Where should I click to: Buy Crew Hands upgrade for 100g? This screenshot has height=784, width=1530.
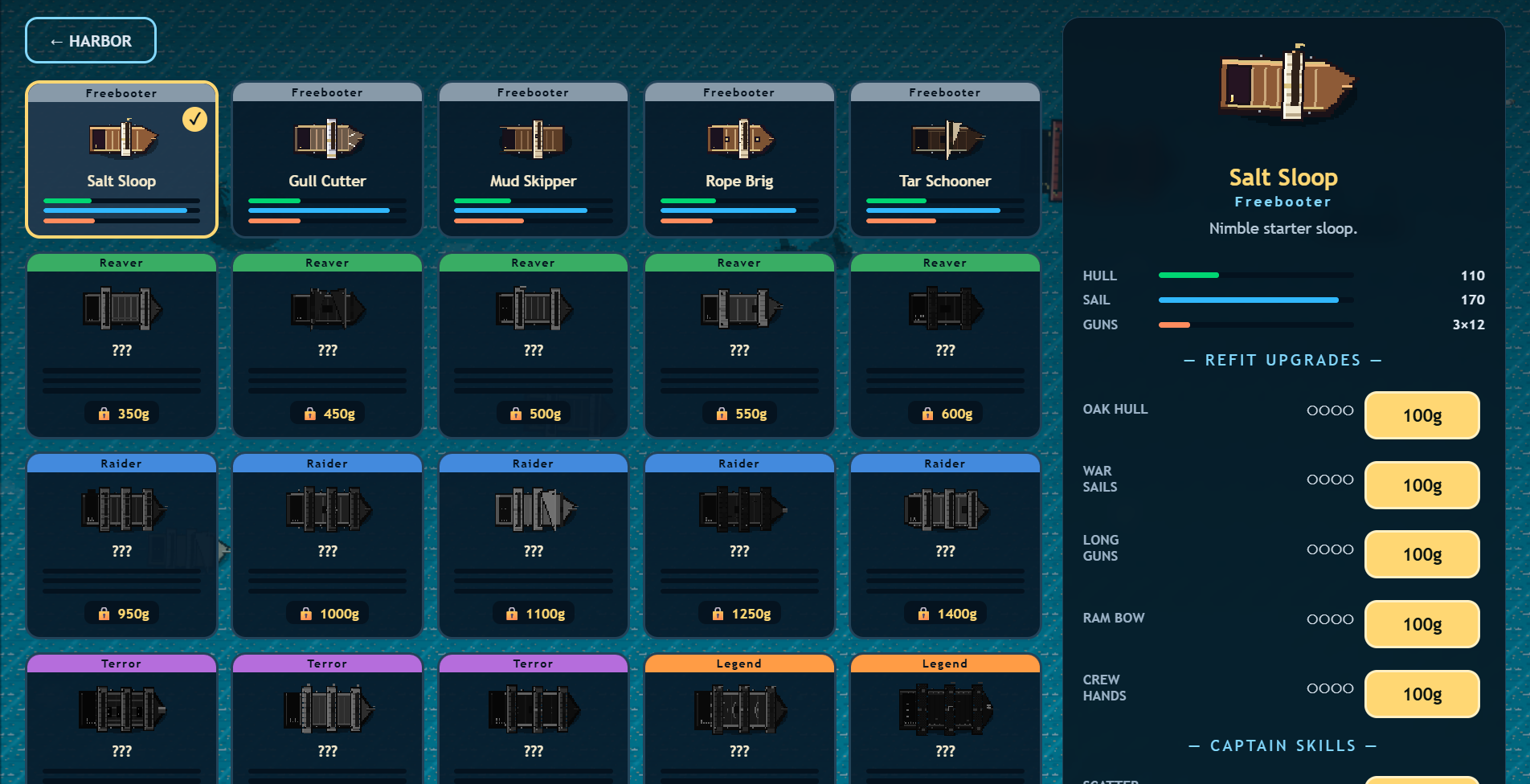click(1422, 694)
